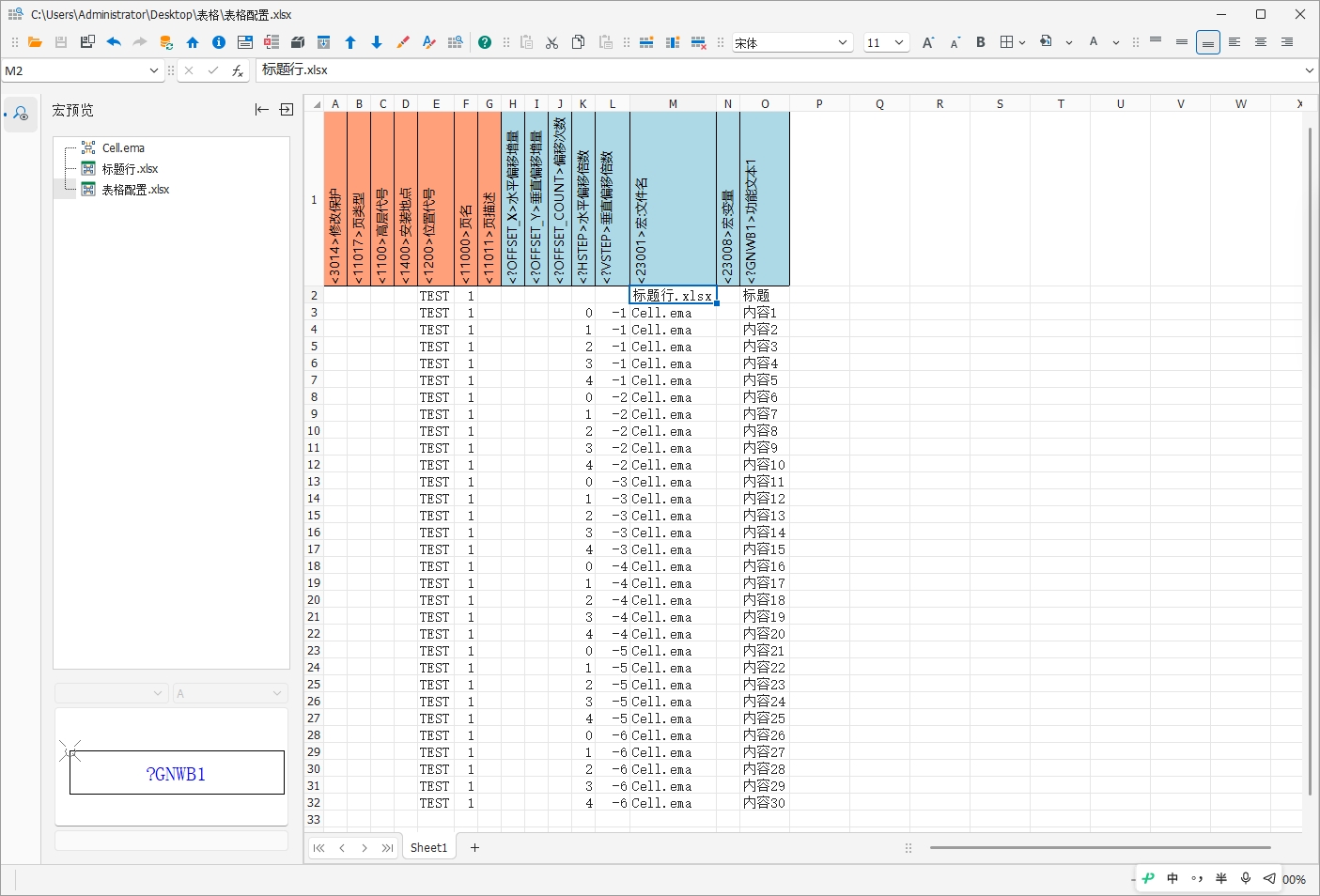Click the import-down window icon
The height and width of the screenshot is (896, 1320).
[x=324, y=42]
